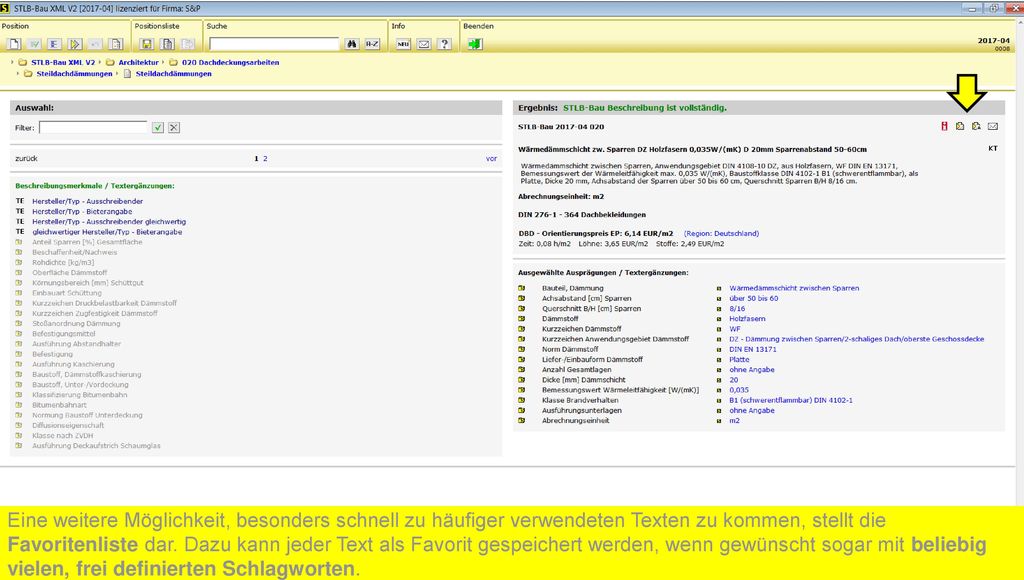Click the yellow icon beside Klasse Brandverhalten

pos(522,400)
